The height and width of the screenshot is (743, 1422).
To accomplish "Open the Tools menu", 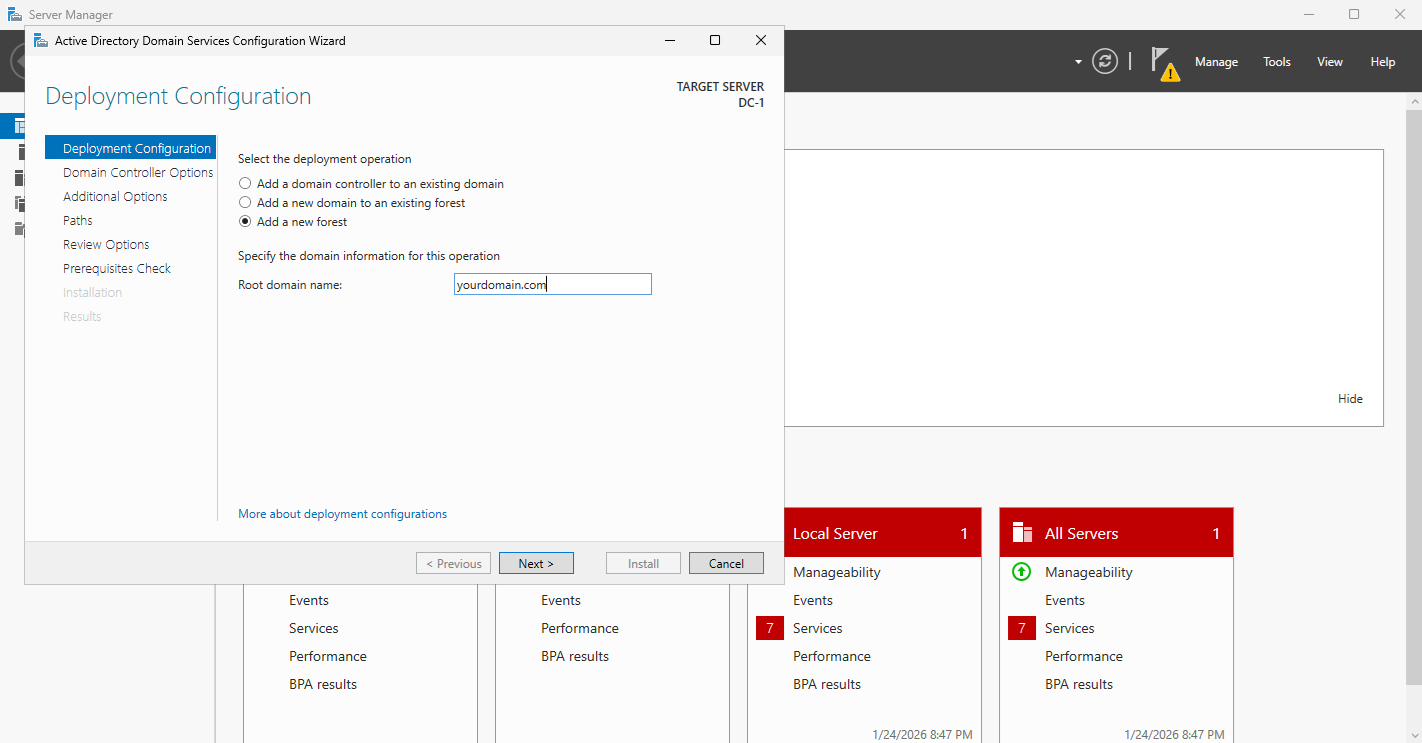I will (1277, 62).
